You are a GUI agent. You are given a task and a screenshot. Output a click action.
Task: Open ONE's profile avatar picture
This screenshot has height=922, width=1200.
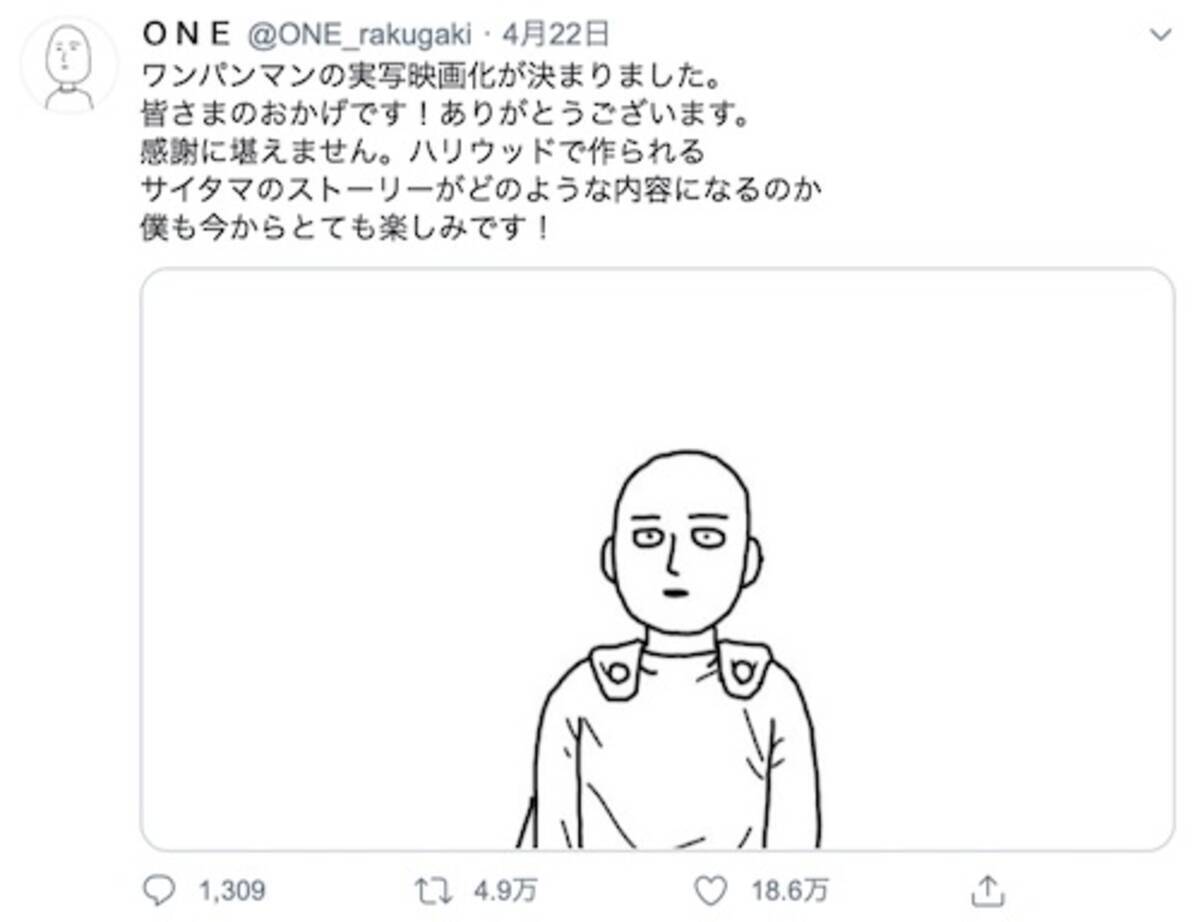click(x=69, y=63)
